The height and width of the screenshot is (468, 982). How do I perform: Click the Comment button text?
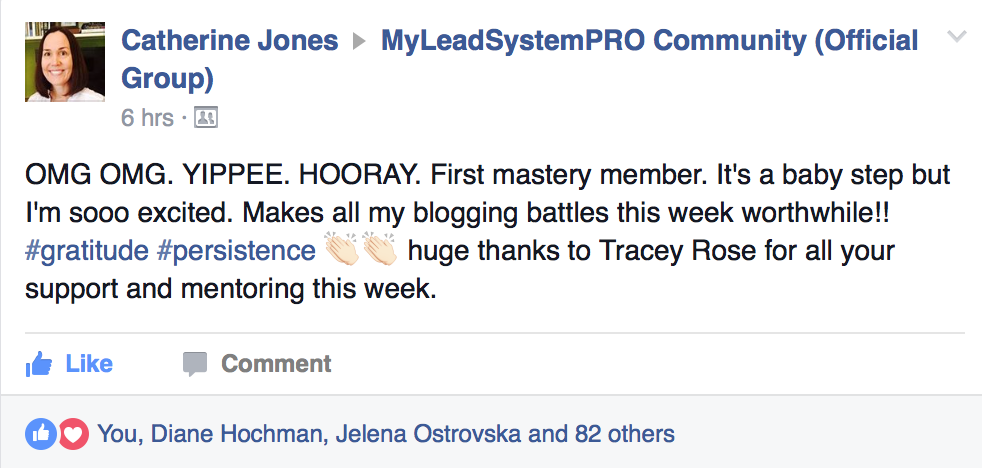pyautogui.click(x=276, y=364)
